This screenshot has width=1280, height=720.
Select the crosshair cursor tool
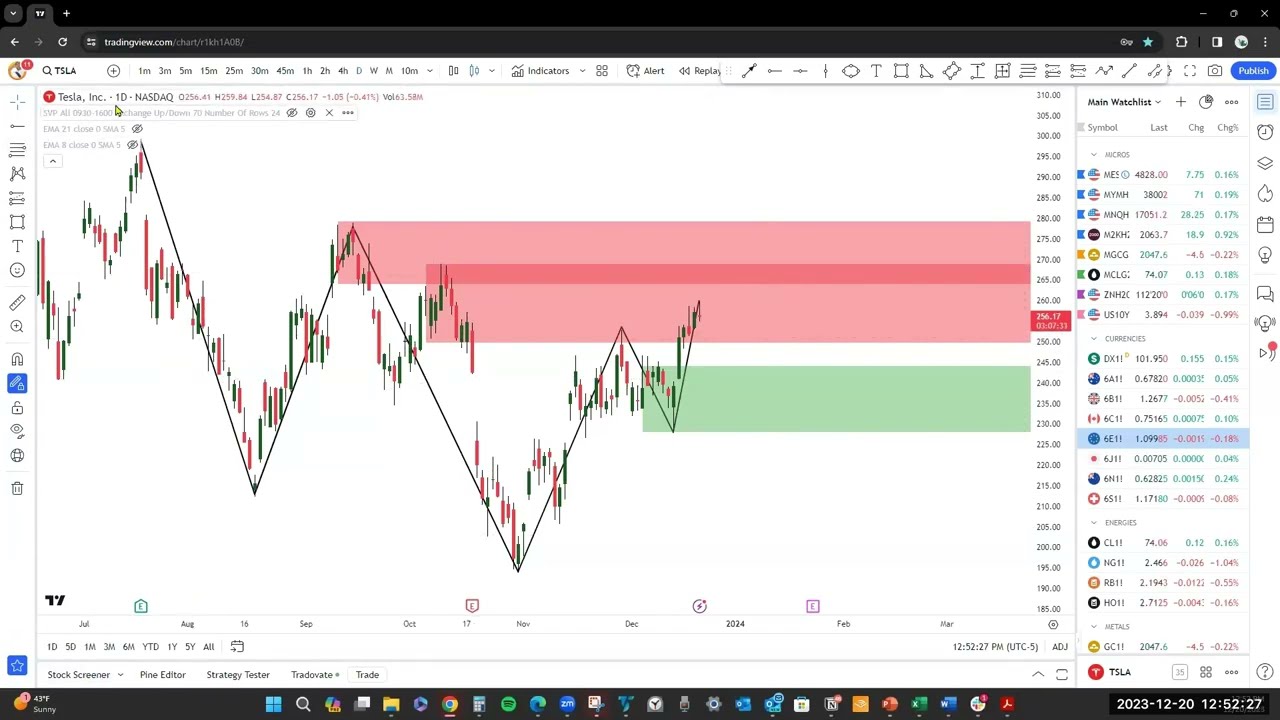pos(17,102)
